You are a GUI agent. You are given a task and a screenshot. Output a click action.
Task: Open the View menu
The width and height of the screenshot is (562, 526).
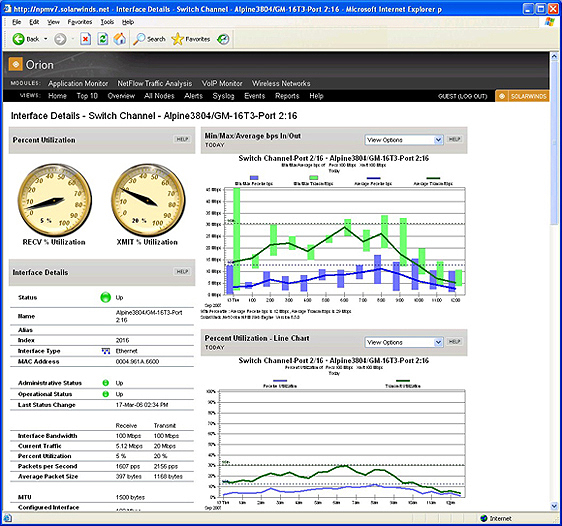(53, 22)
